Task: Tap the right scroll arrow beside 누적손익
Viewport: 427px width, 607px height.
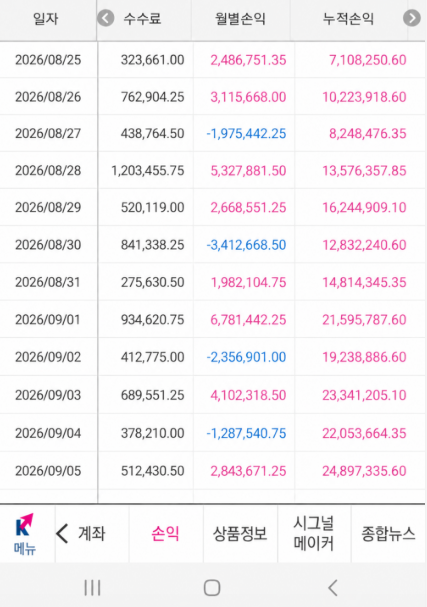Action: pos(412,18)
